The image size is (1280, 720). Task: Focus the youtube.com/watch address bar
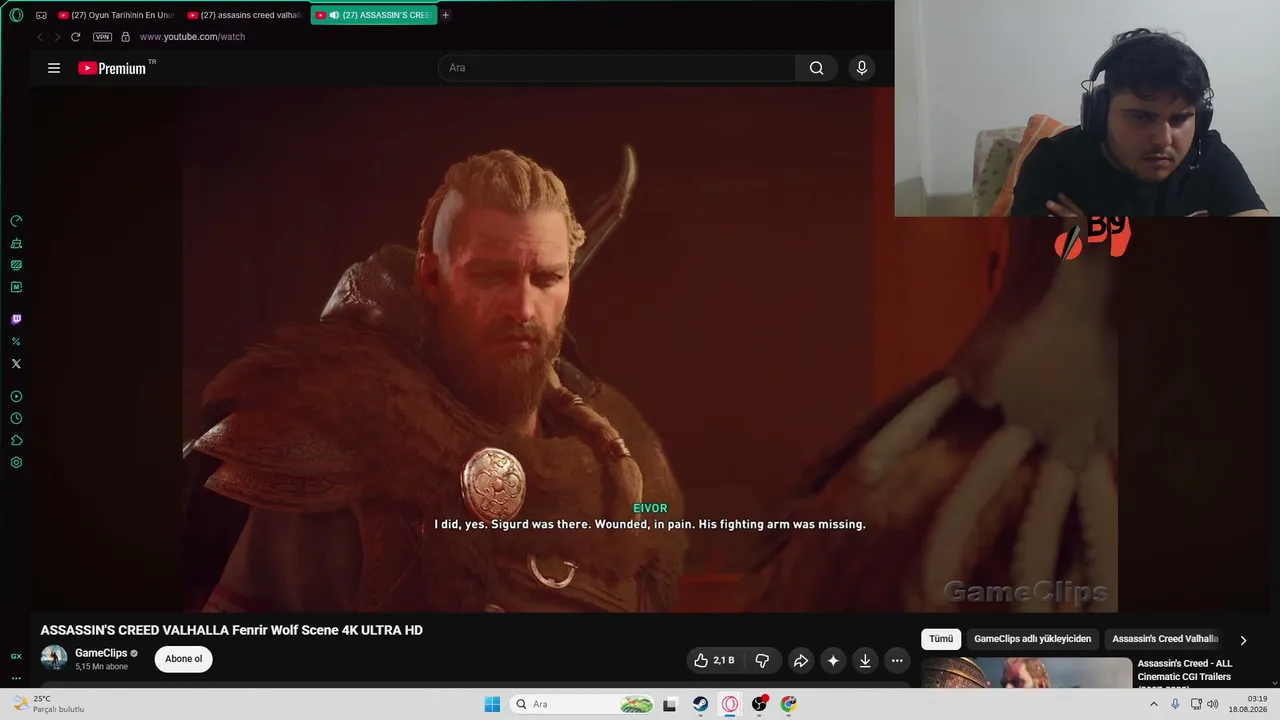coord(192,37)
